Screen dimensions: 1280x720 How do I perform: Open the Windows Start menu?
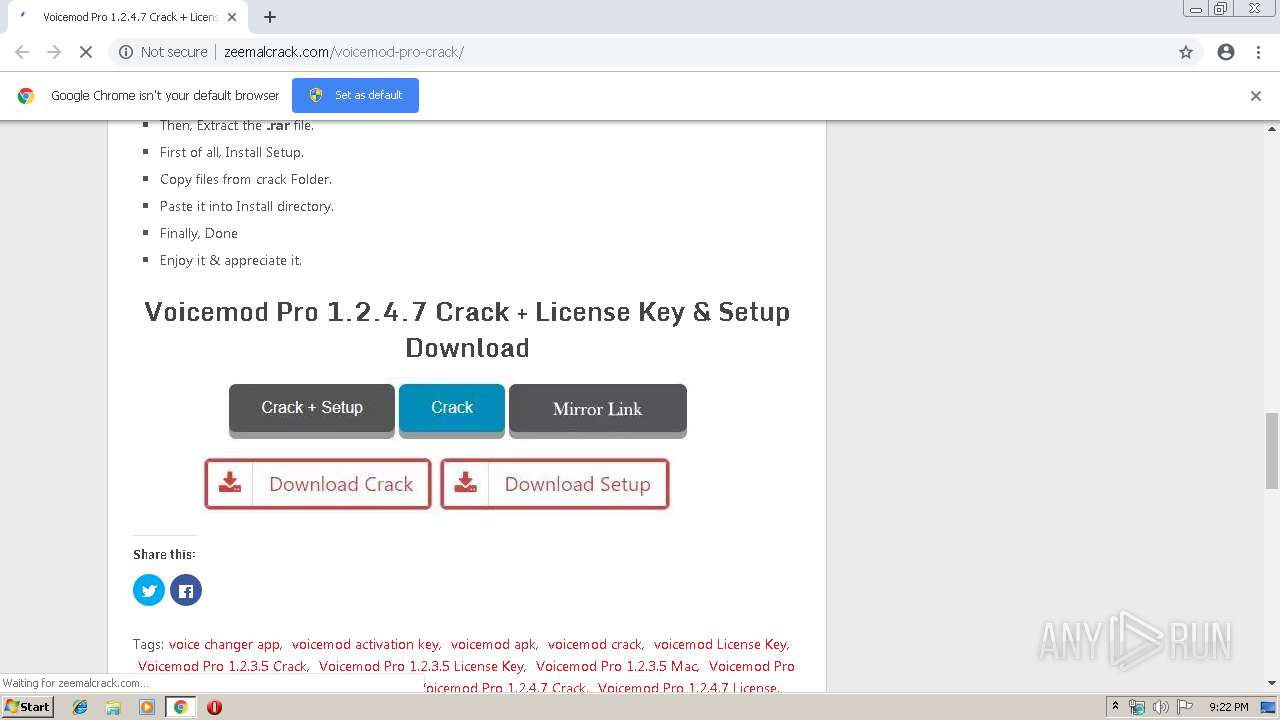point(28,707)
